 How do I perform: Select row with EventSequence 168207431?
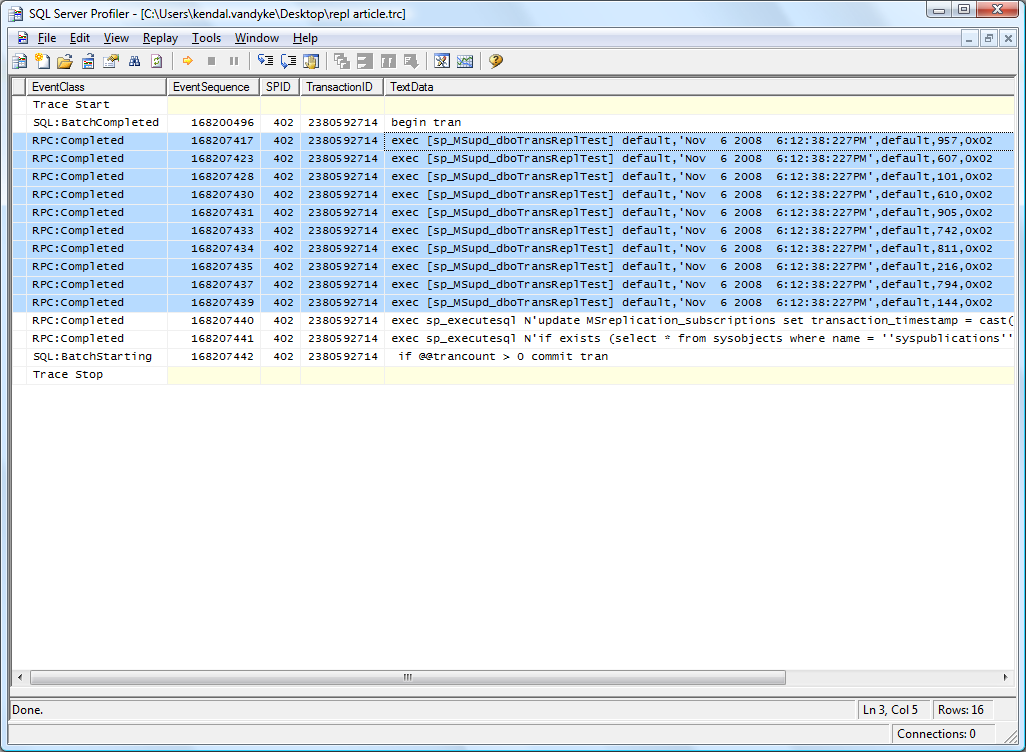coord(513,213)
